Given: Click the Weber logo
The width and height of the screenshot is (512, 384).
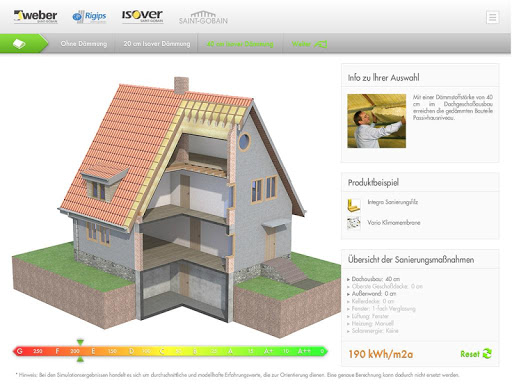Looking at the screenshot, I should pos(36,17).
